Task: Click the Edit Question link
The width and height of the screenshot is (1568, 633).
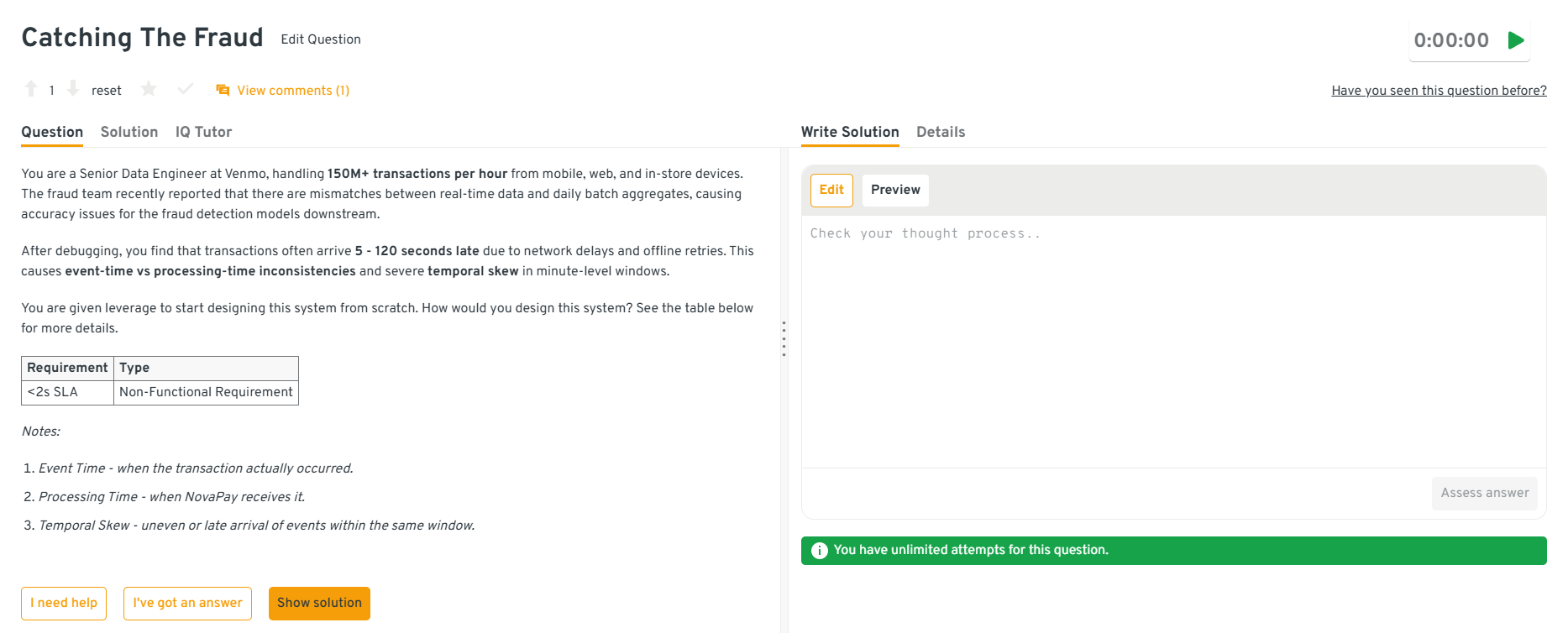Action: [321, 39]
